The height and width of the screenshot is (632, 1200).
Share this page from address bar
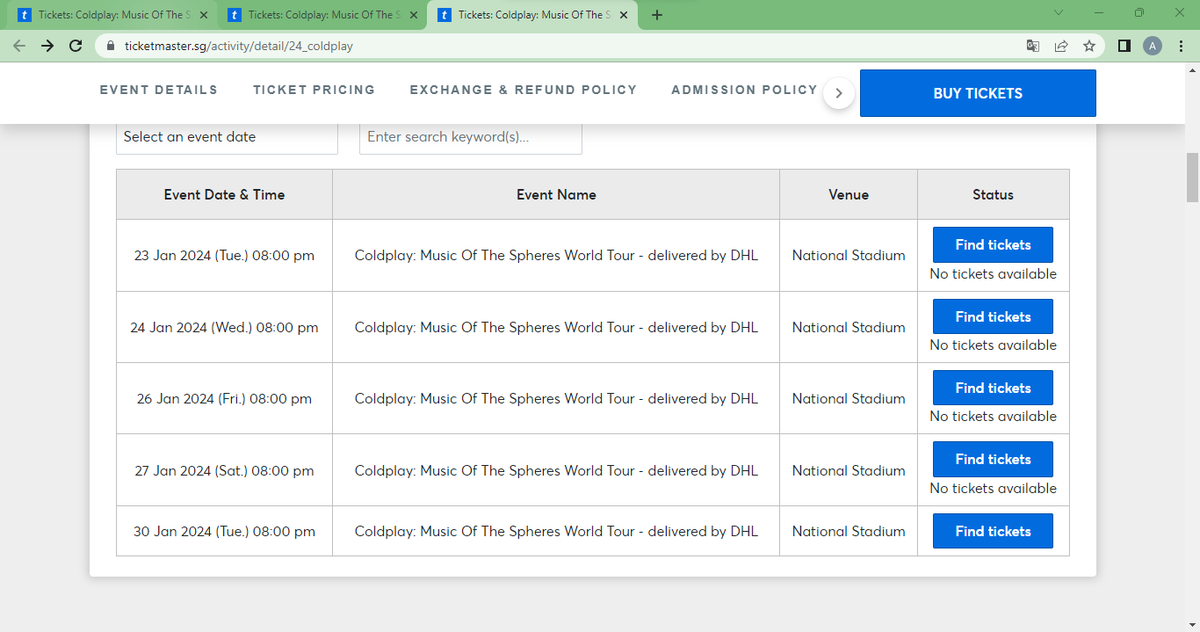[1060, 46]
